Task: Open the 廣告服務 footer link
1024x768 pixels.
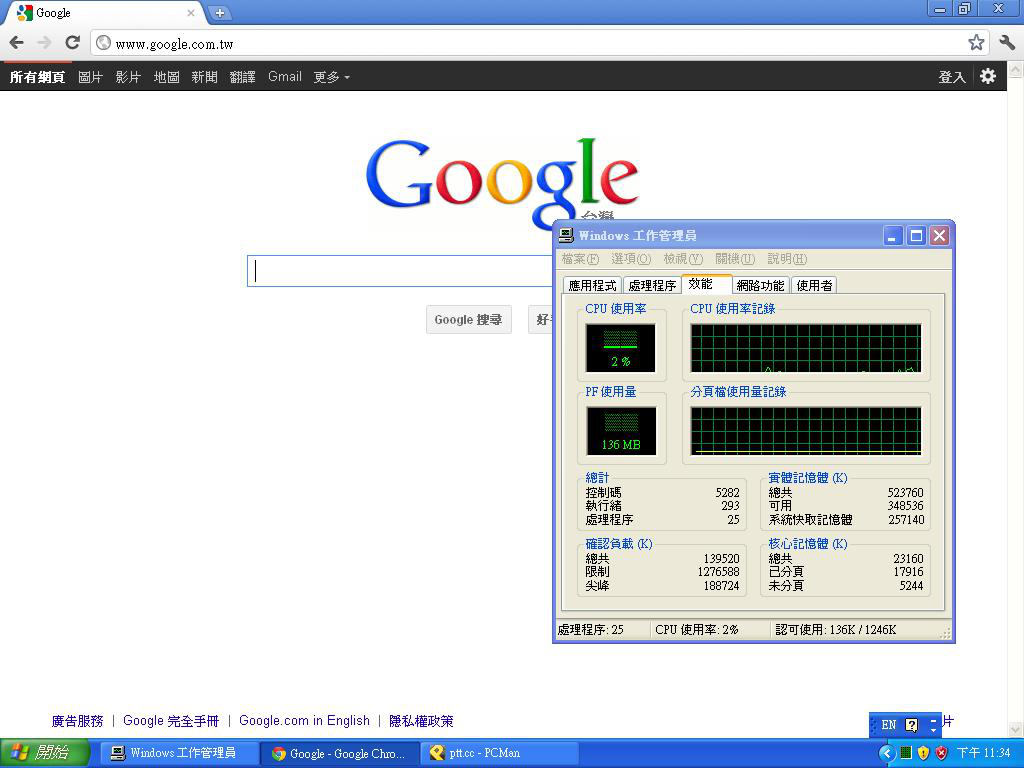Action: pyautogui.click(x=77, y=721)
